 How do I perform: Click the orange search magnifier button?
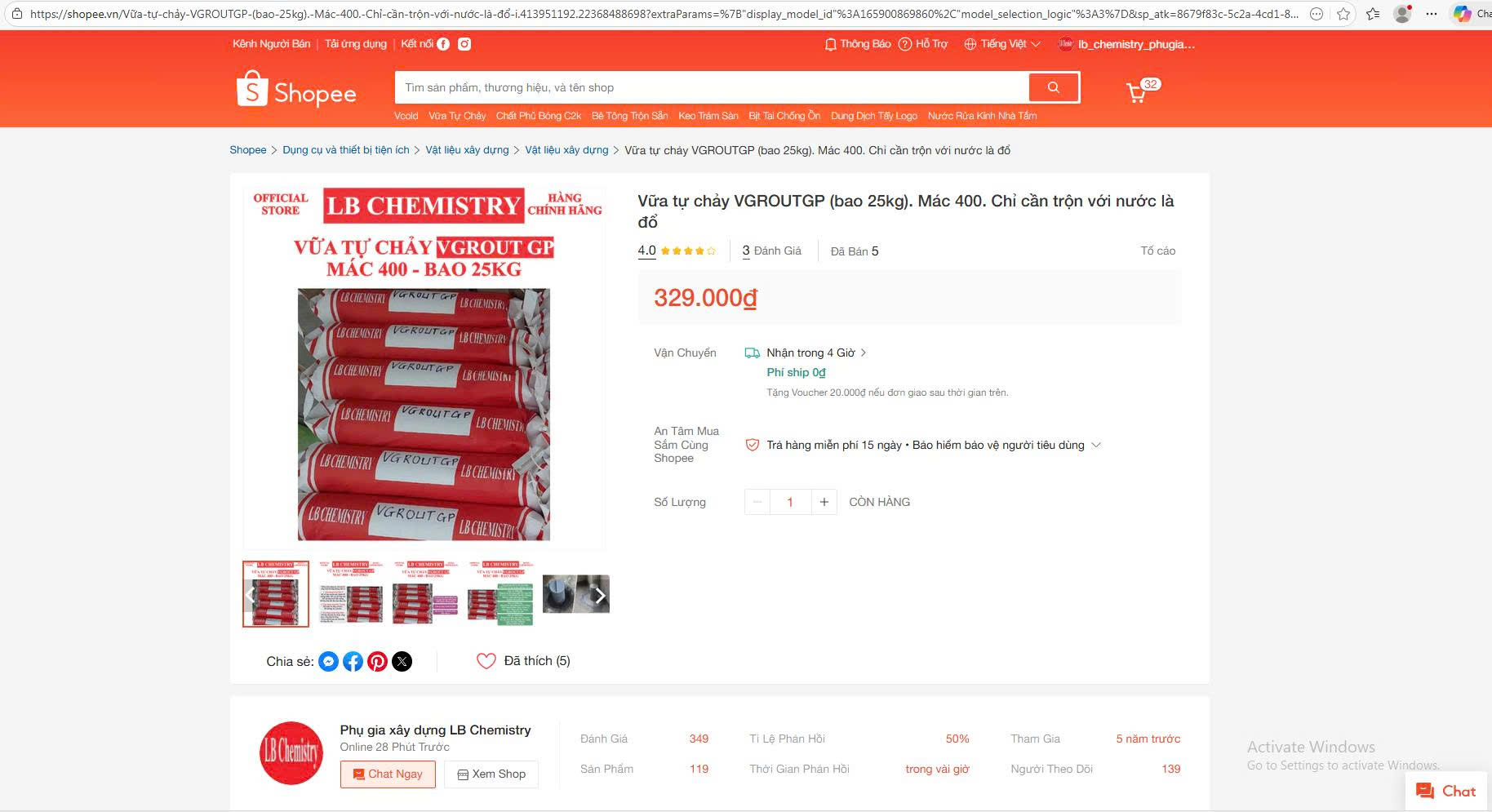[x=1053, y=87]
